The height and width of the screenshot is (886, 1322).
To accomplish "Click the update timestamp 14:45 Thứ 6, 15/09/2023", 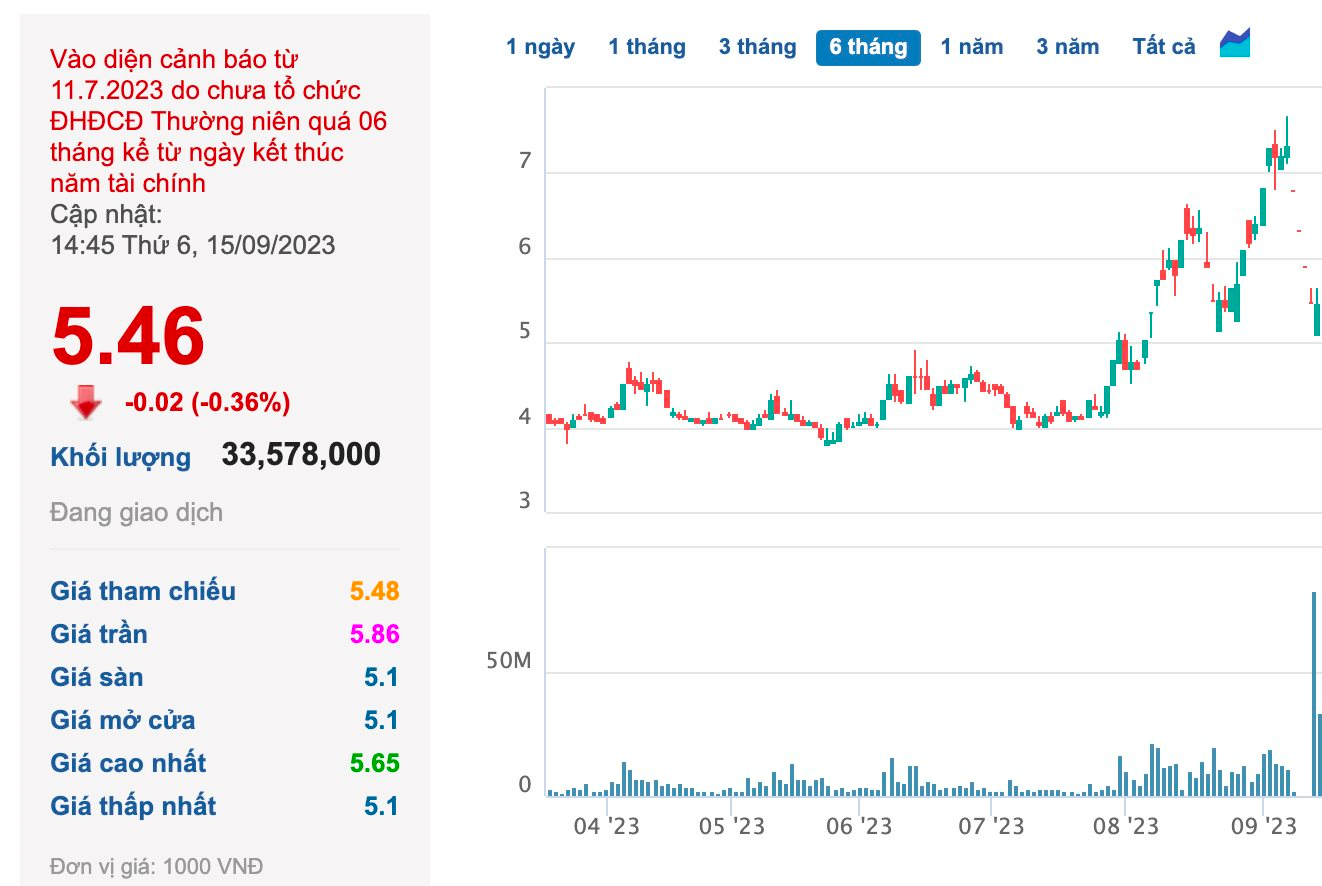I will pyautogui.click(x=193, y=245).
